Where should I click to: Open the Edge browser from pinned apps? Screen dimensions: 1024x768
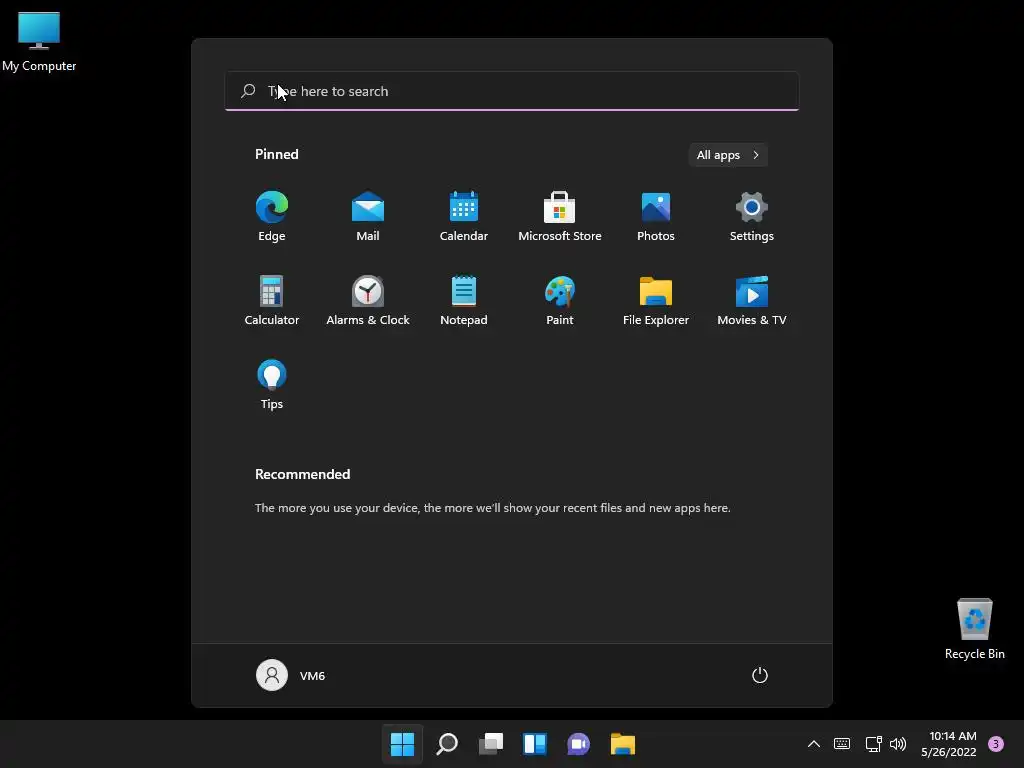[272, 217]
